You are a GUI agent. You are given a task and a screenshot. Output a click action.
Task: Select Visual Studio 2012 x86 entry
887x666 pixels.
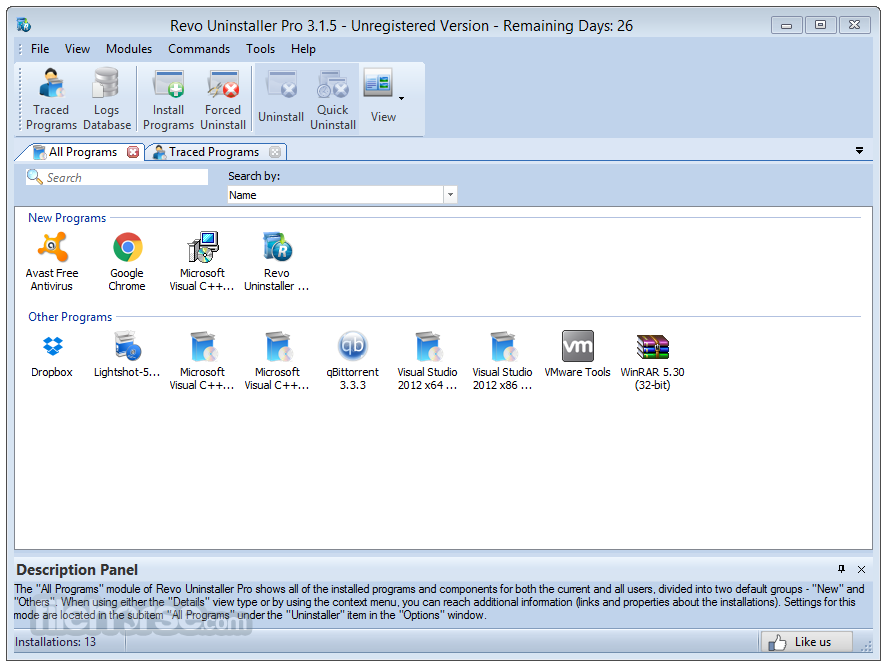[x=502, y=360]
